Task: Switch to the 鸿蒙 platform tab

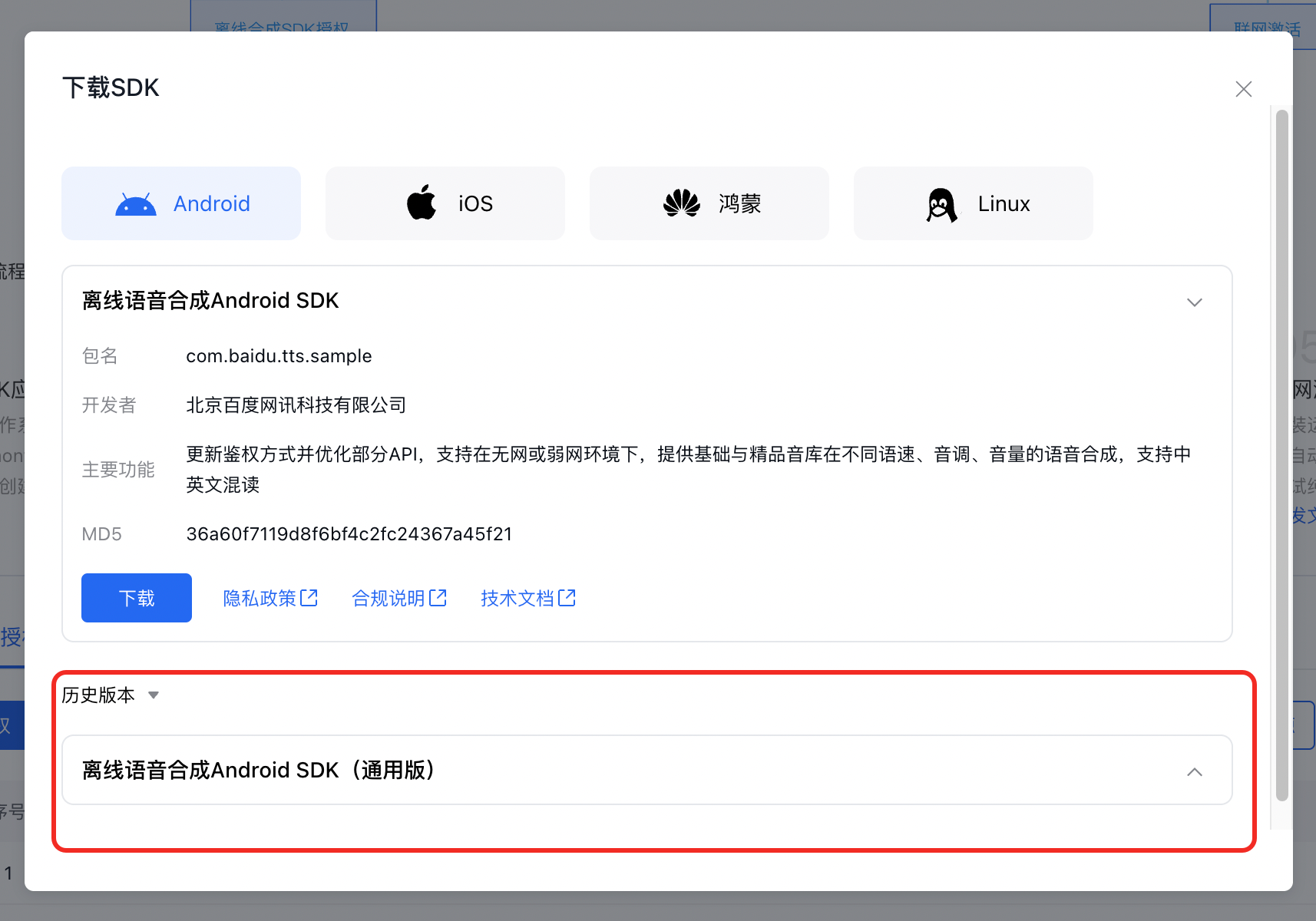Action: [x=709, y=203]
